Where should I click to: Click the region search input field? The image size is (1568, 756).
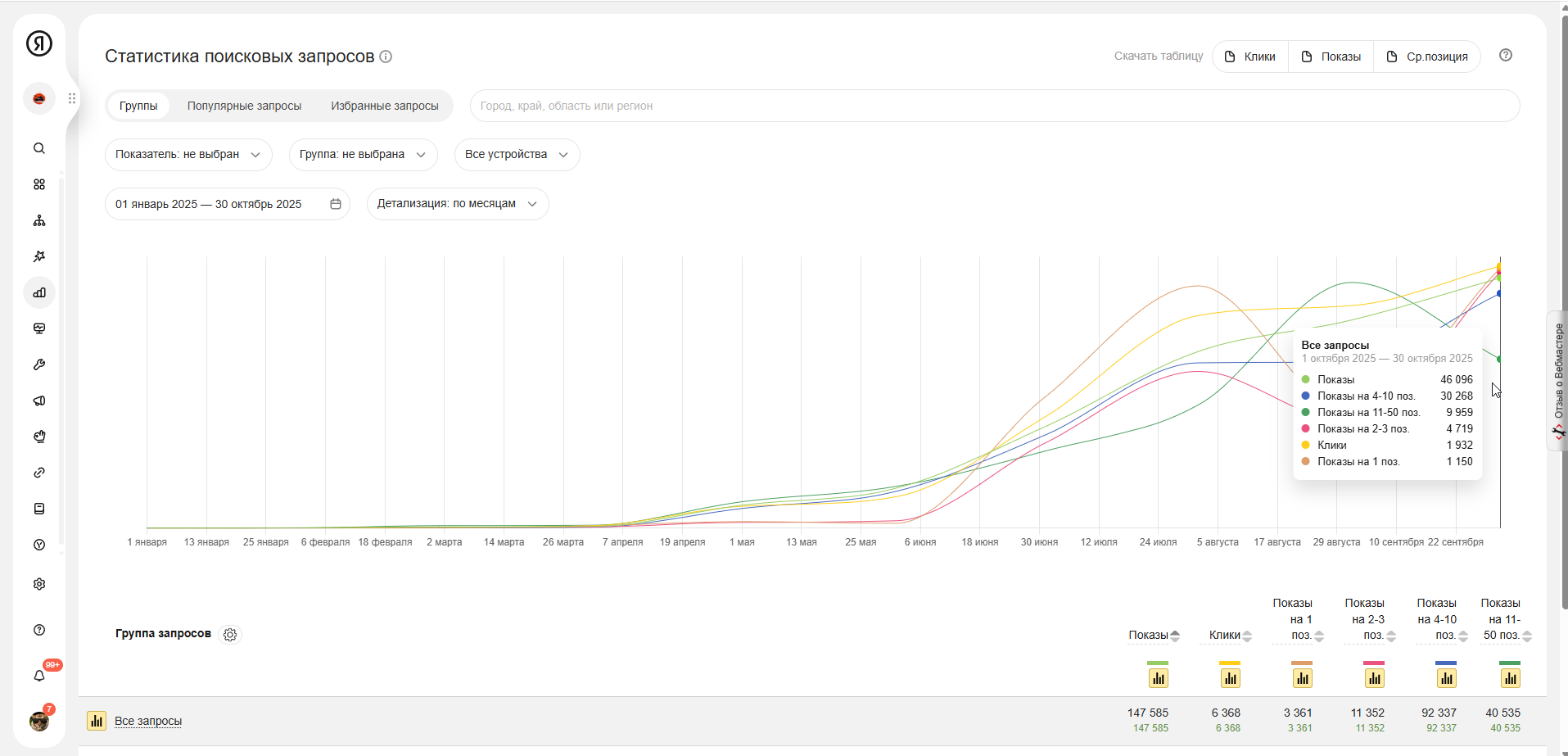[994, 106]
